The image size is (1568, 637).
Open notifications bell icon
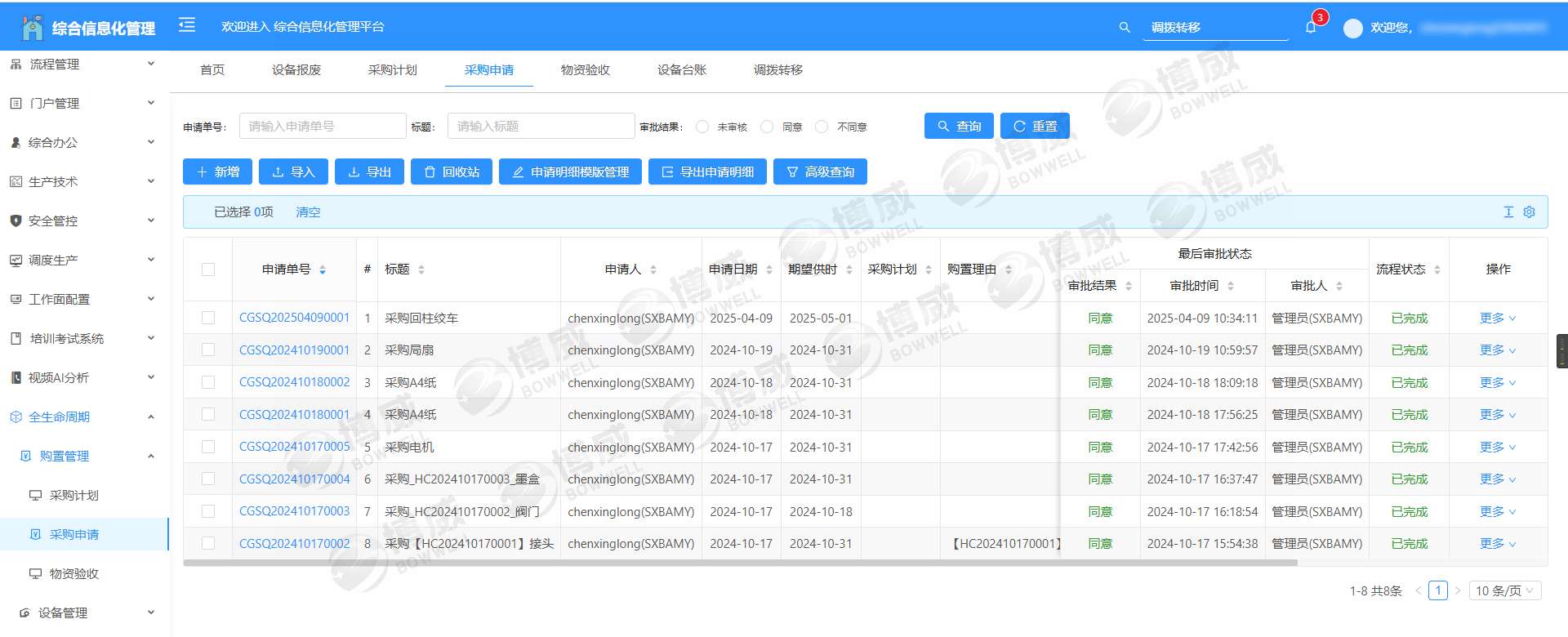click(1311, 28)
